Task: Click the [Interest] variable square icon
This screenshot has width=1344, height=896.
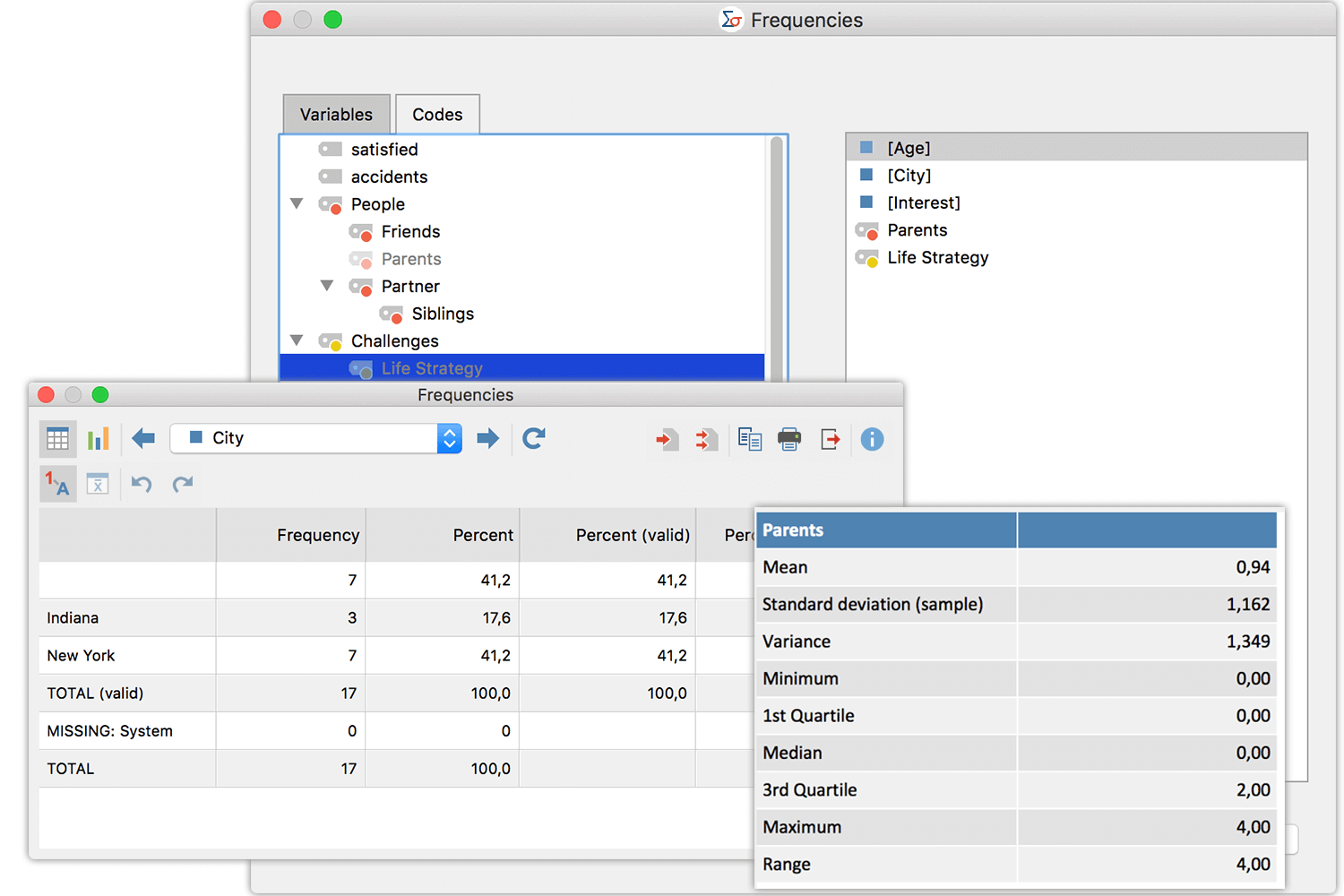Action: tap(866, 202)
